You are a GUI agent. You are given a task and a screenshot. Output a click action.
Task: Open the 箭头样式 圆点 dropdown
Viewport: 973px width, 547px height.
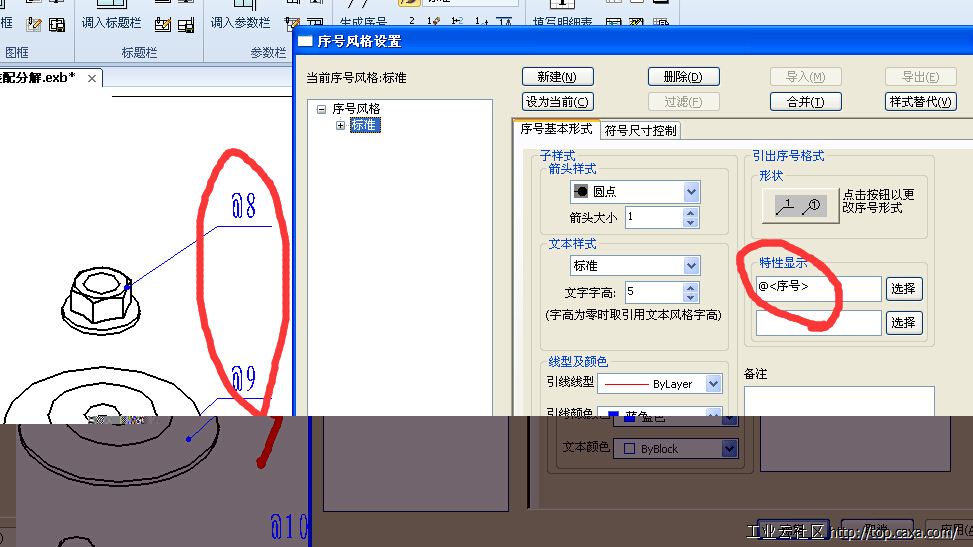[x=691, y=192]
